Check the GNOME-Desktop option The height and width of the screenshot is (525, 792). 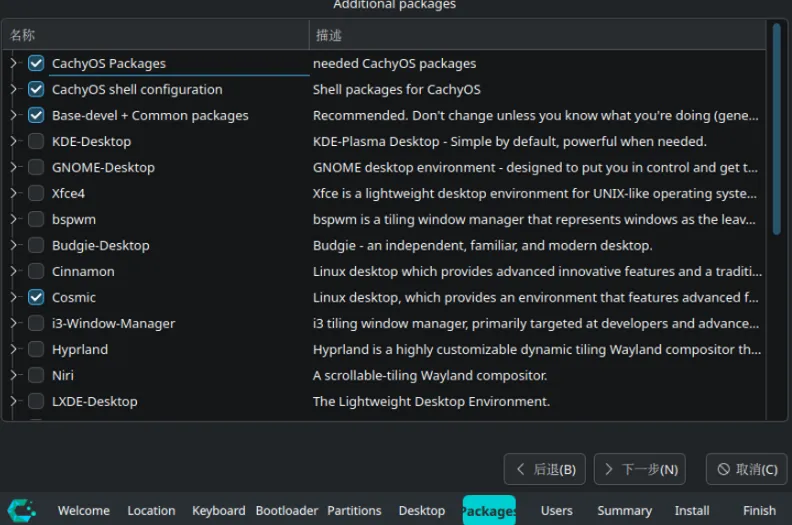pos(36,168)
